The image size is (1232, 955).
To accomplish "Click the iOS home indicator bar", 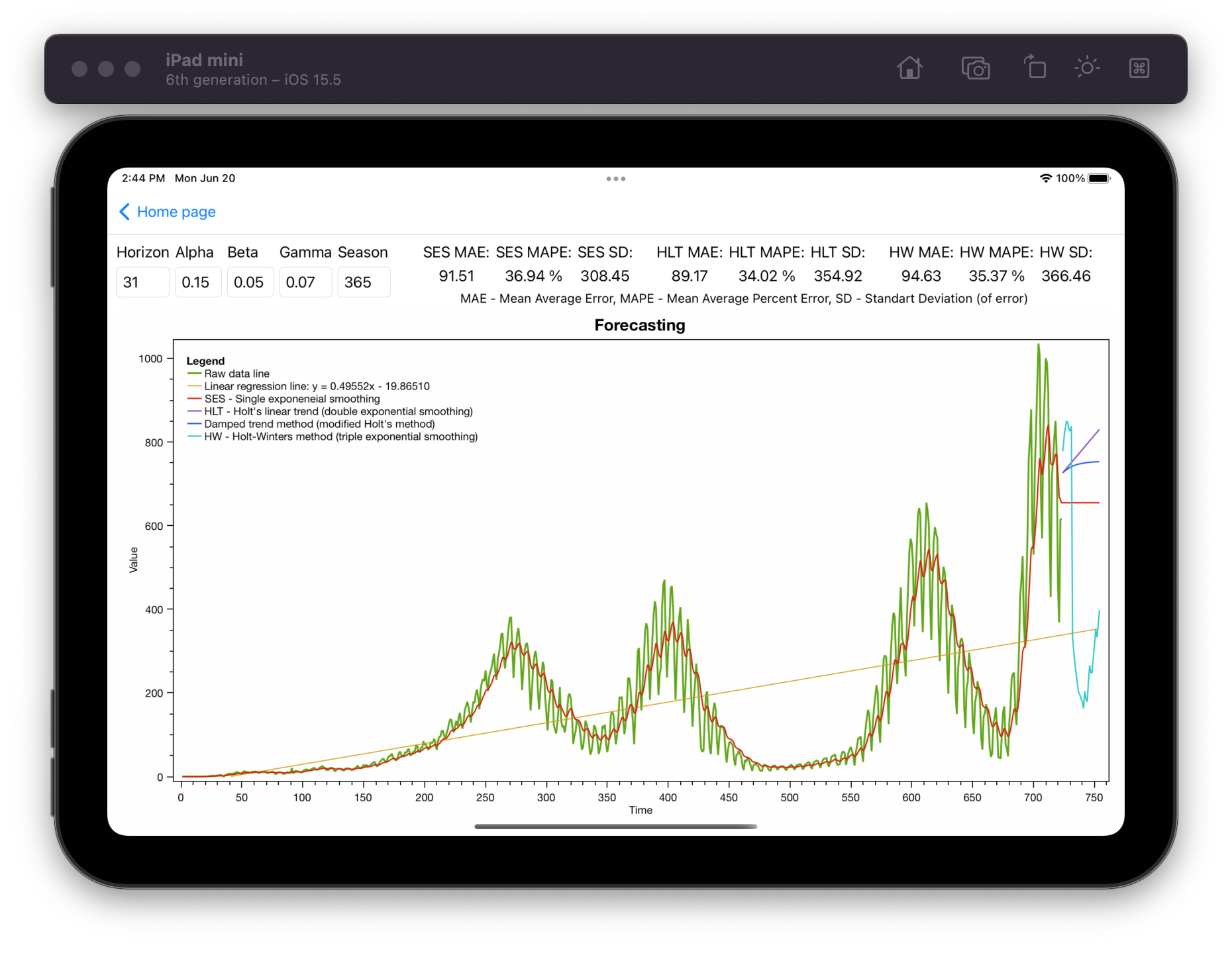I will pos(616,827).
